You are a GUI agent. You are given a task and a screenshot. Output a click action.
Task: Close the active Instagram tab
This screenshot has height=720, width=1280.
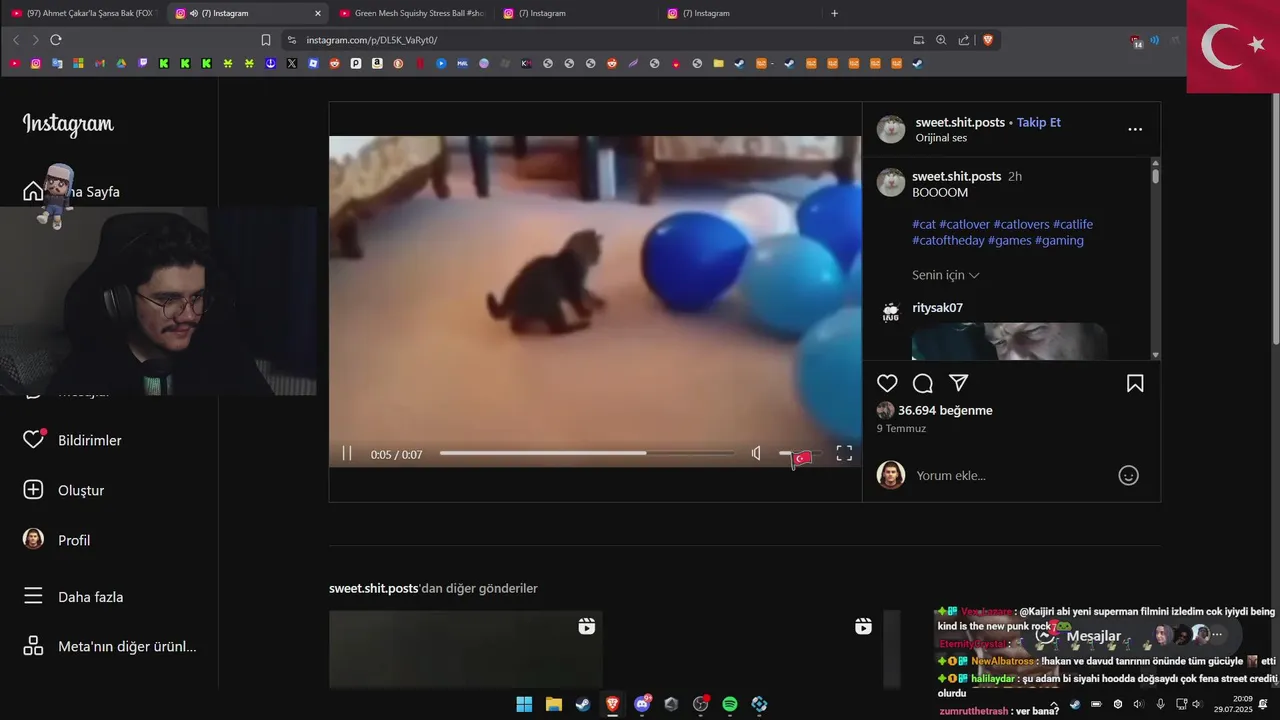coord(318,13)
